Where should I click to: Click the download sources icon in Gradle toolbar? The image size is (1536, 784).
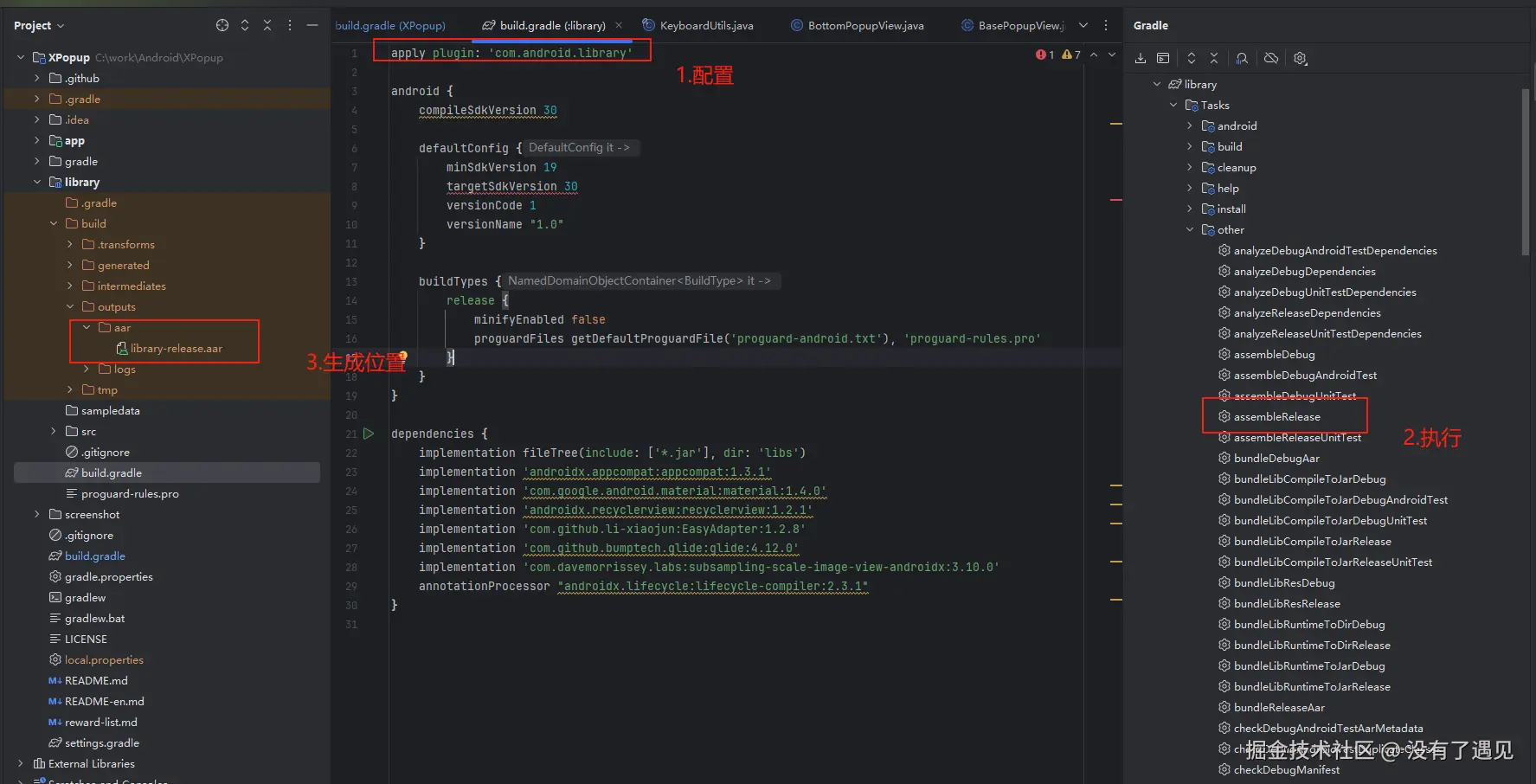[1141, 58]
